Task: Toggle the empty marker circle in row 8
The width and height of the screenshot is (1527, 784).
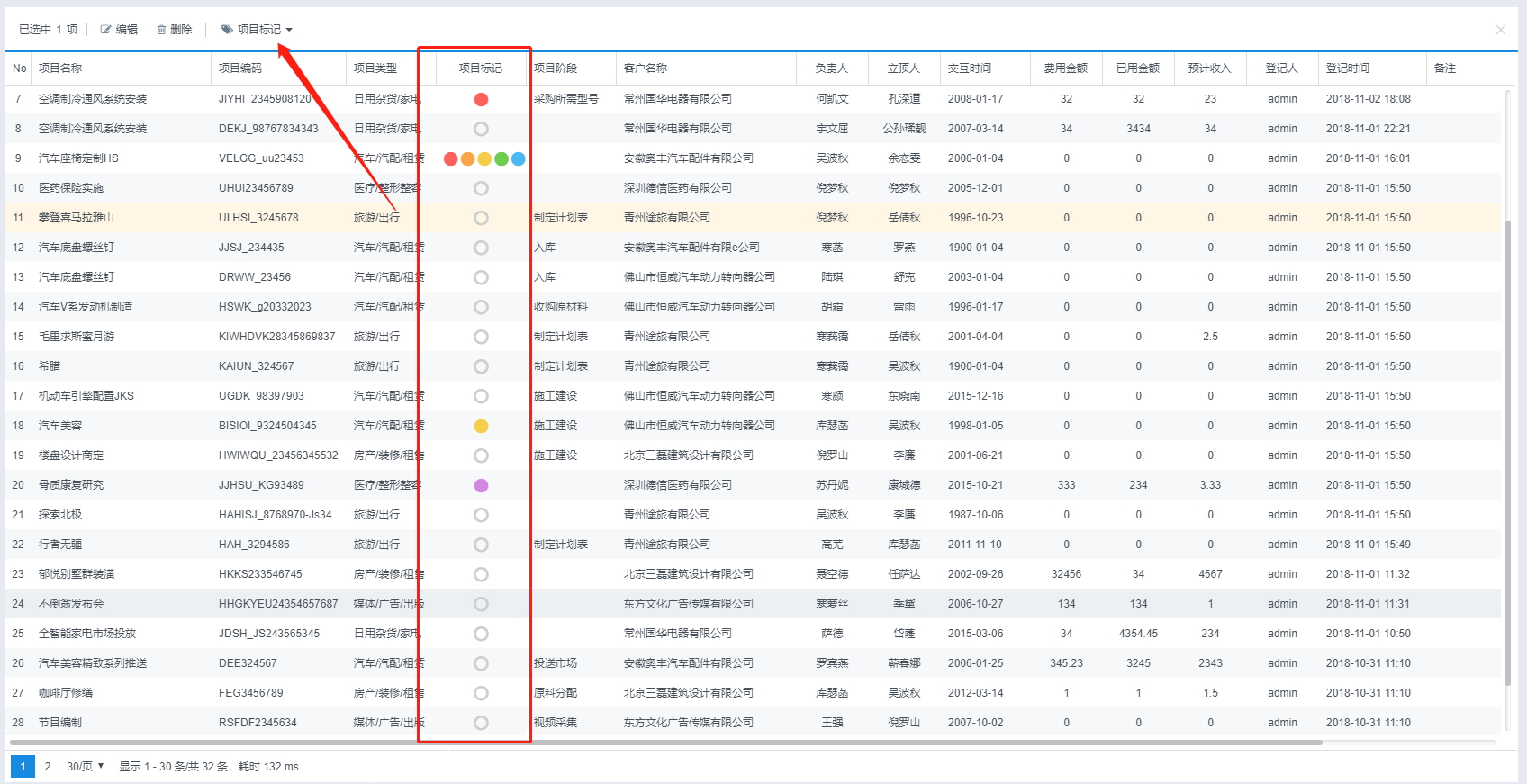Action: click(481, 129)
